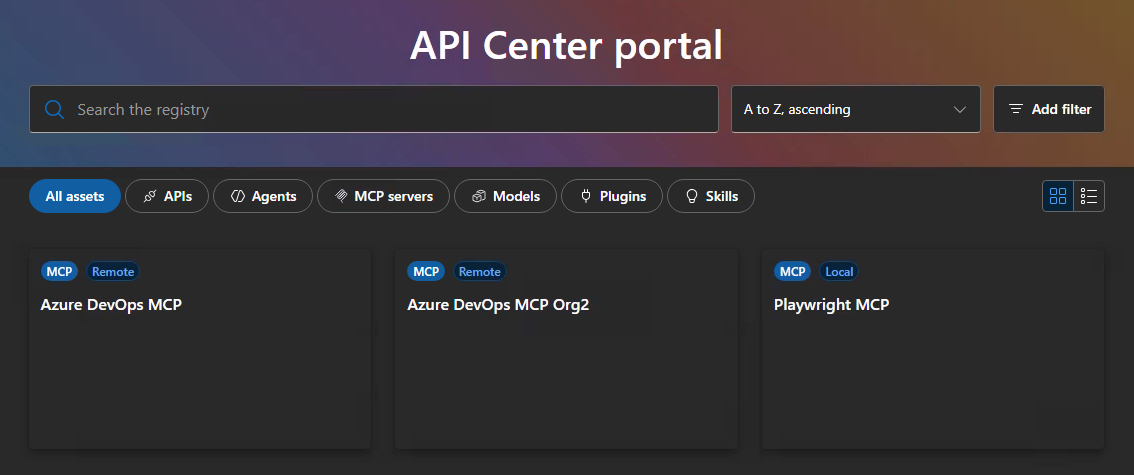
Task: Open the A to Z sort dropdown
Action: click(856, 109)
